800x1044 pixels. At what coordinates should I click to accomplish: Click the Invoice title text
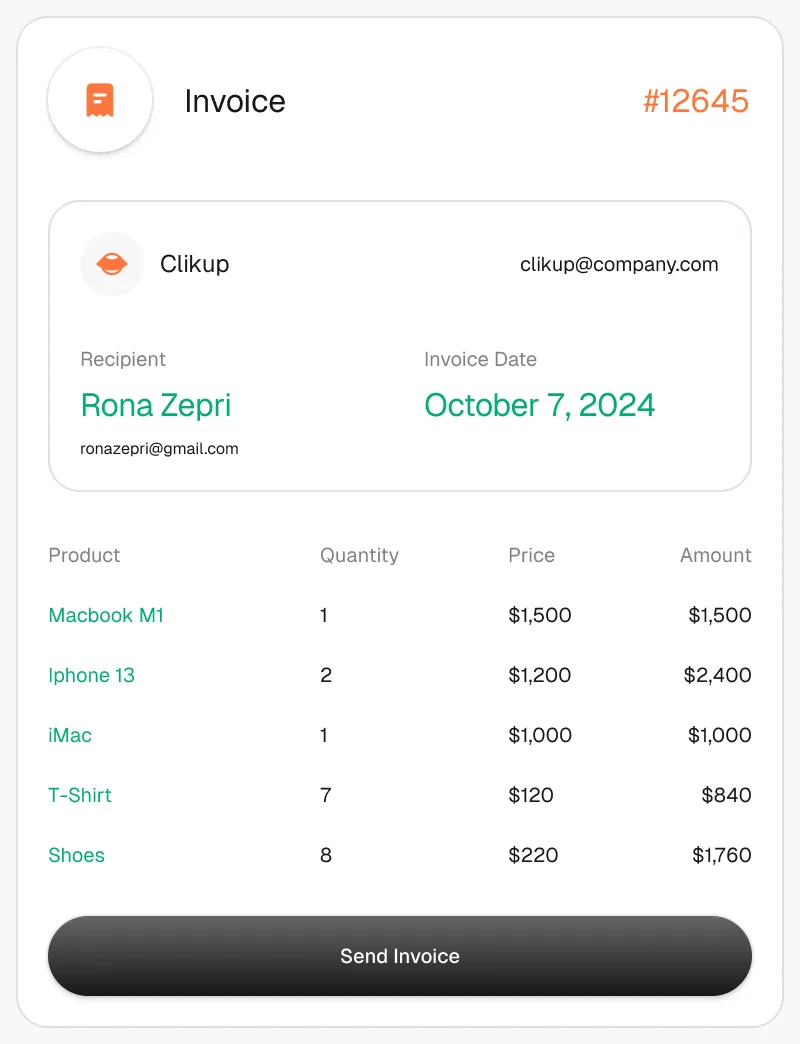[x=235, y=101]
